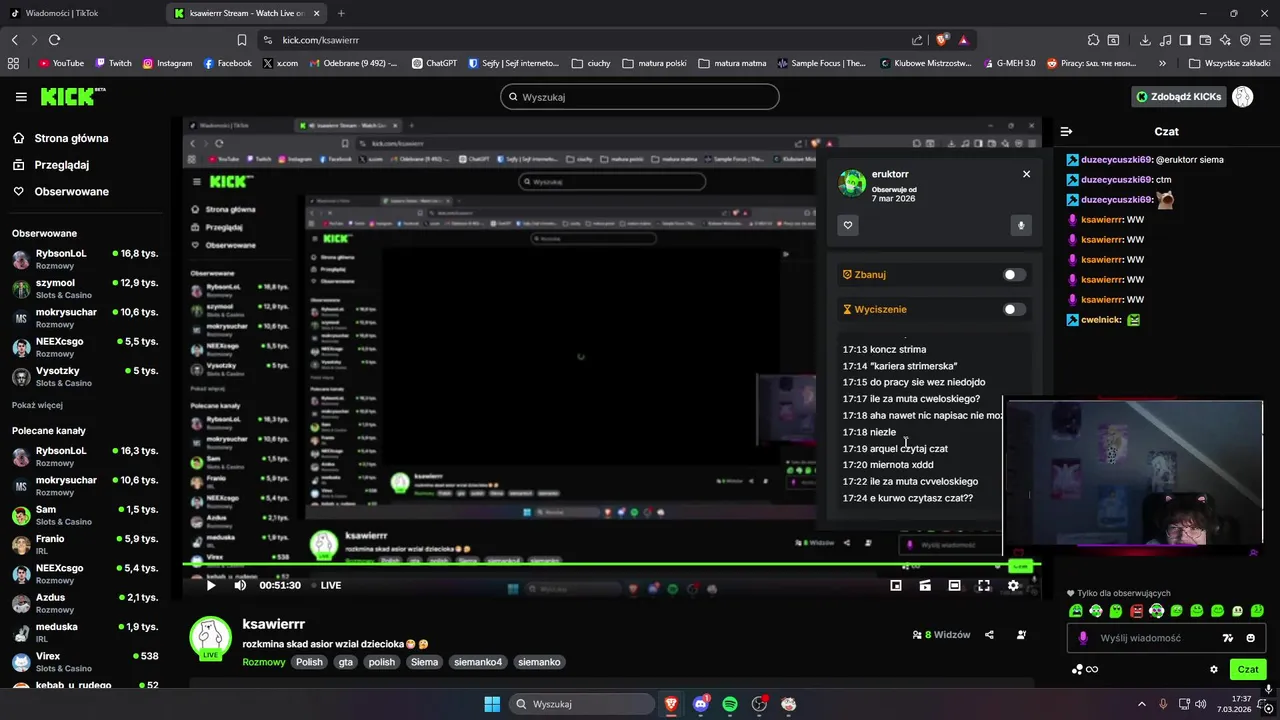Play the stream video
The image size is (1280, 720).
point(211,585)
